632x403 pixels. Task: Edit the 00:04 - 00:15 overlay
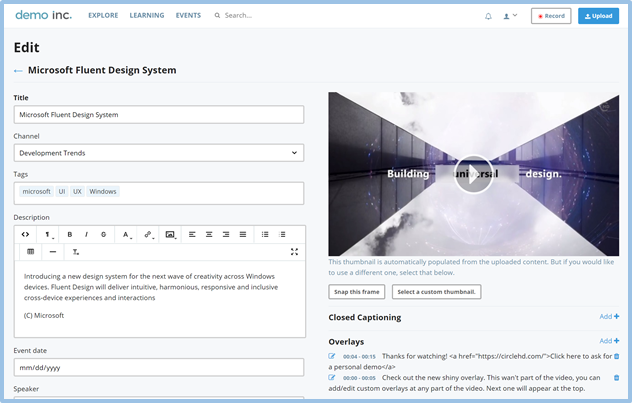pos(332,356)
